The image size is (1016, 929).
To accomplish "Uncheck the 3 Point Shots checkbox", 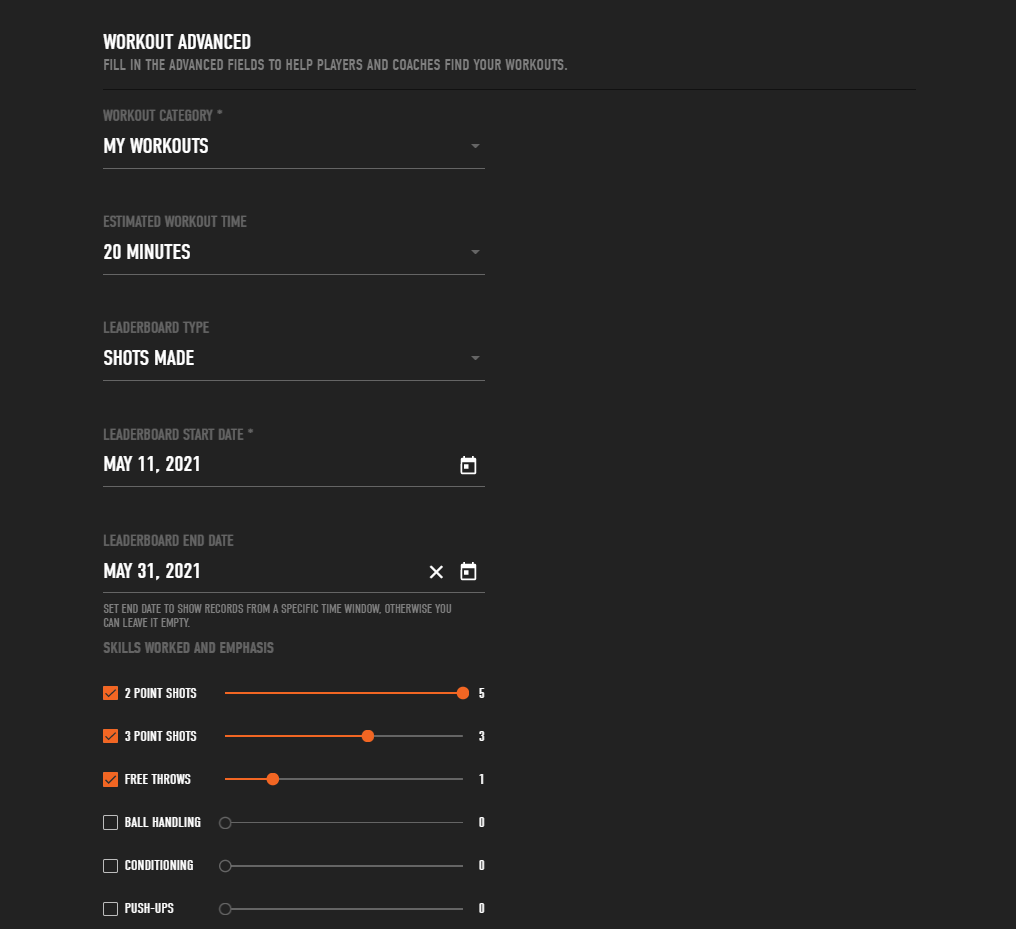I will 110,736.
